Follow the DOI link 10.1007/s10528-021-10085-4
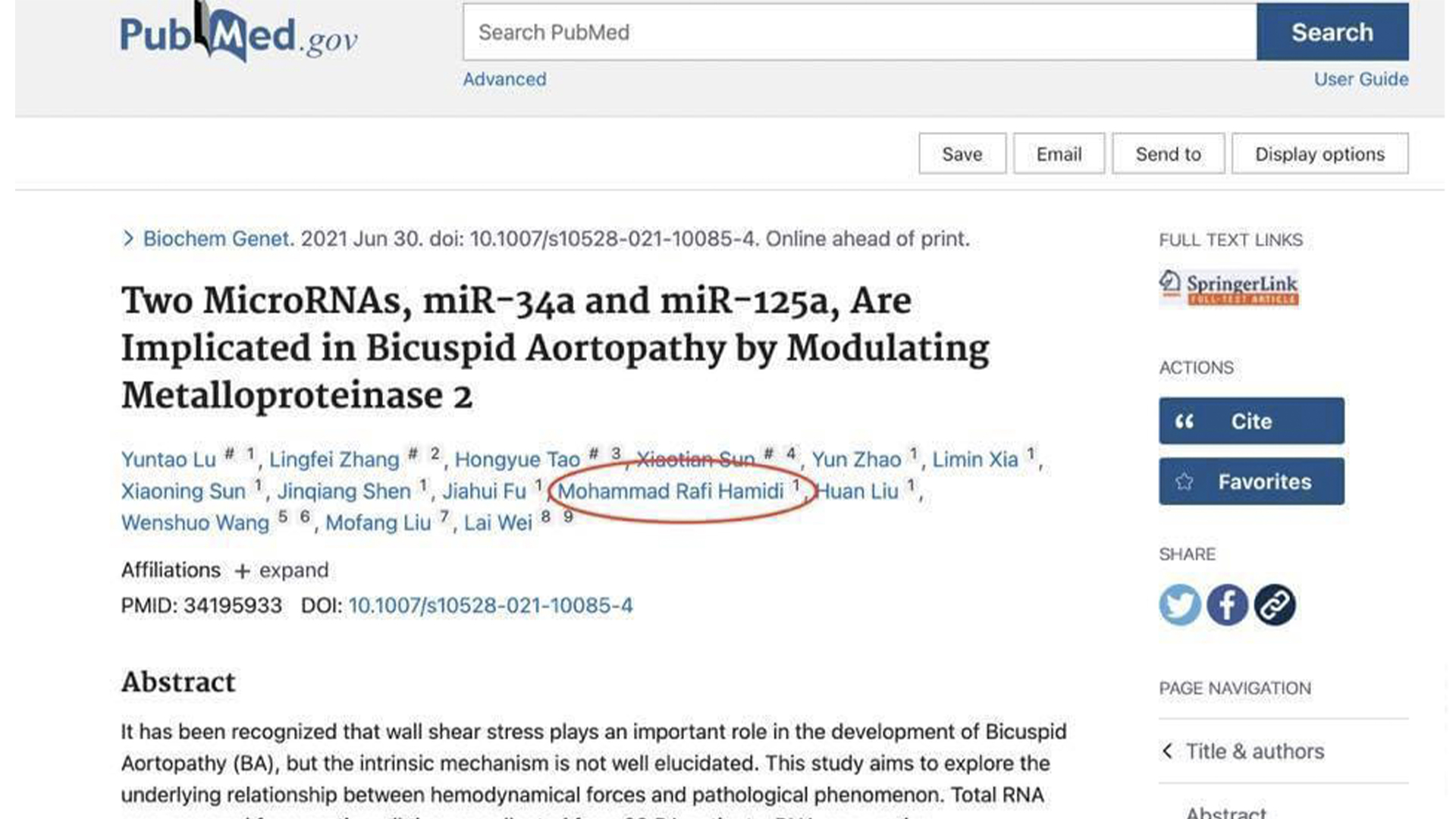1456x819 pixels. pos(491,605)
